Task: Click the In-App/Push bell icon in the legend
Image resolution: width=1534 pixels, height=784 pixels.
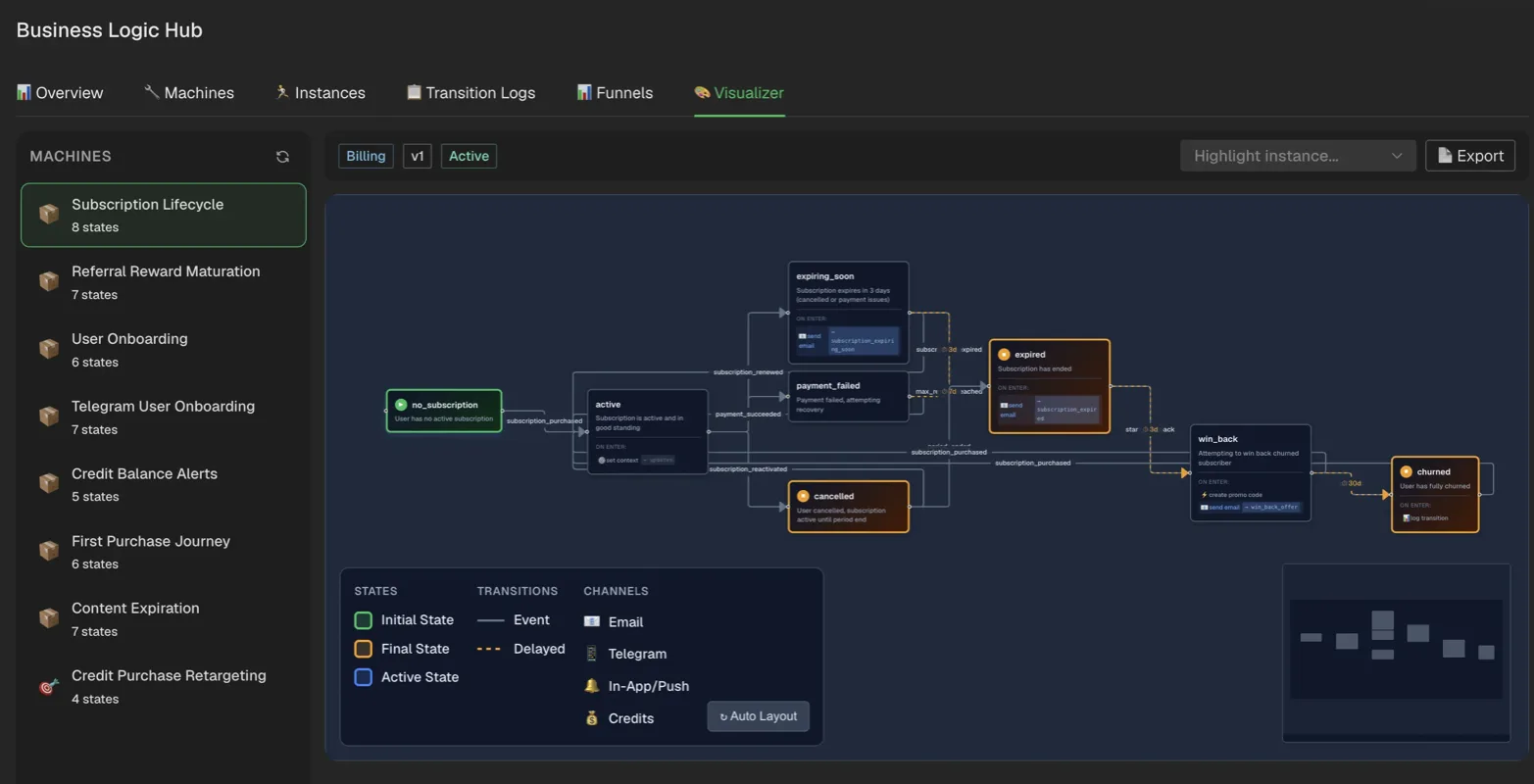Action: pyautogui.click(x=591, y=686)
